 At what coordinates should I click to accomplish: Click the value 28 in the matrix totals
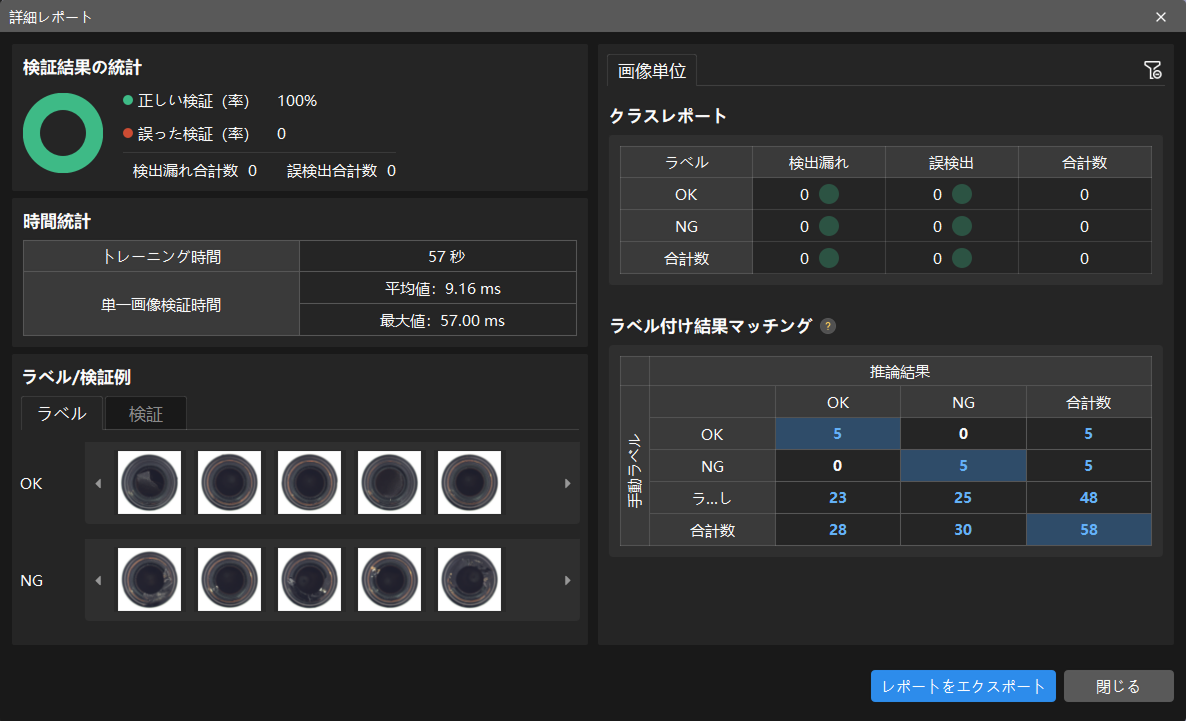tap(838, 530)
